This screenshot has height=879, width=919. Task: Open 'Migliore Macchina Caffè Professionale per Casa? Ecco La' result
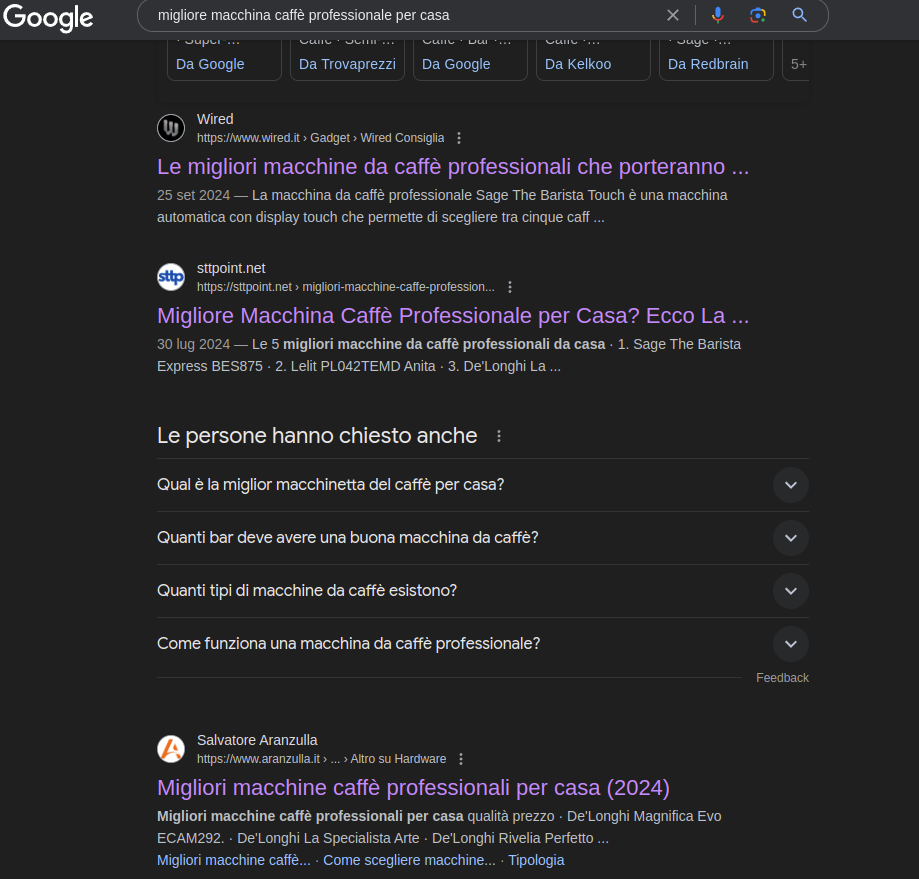click(453, 316)
